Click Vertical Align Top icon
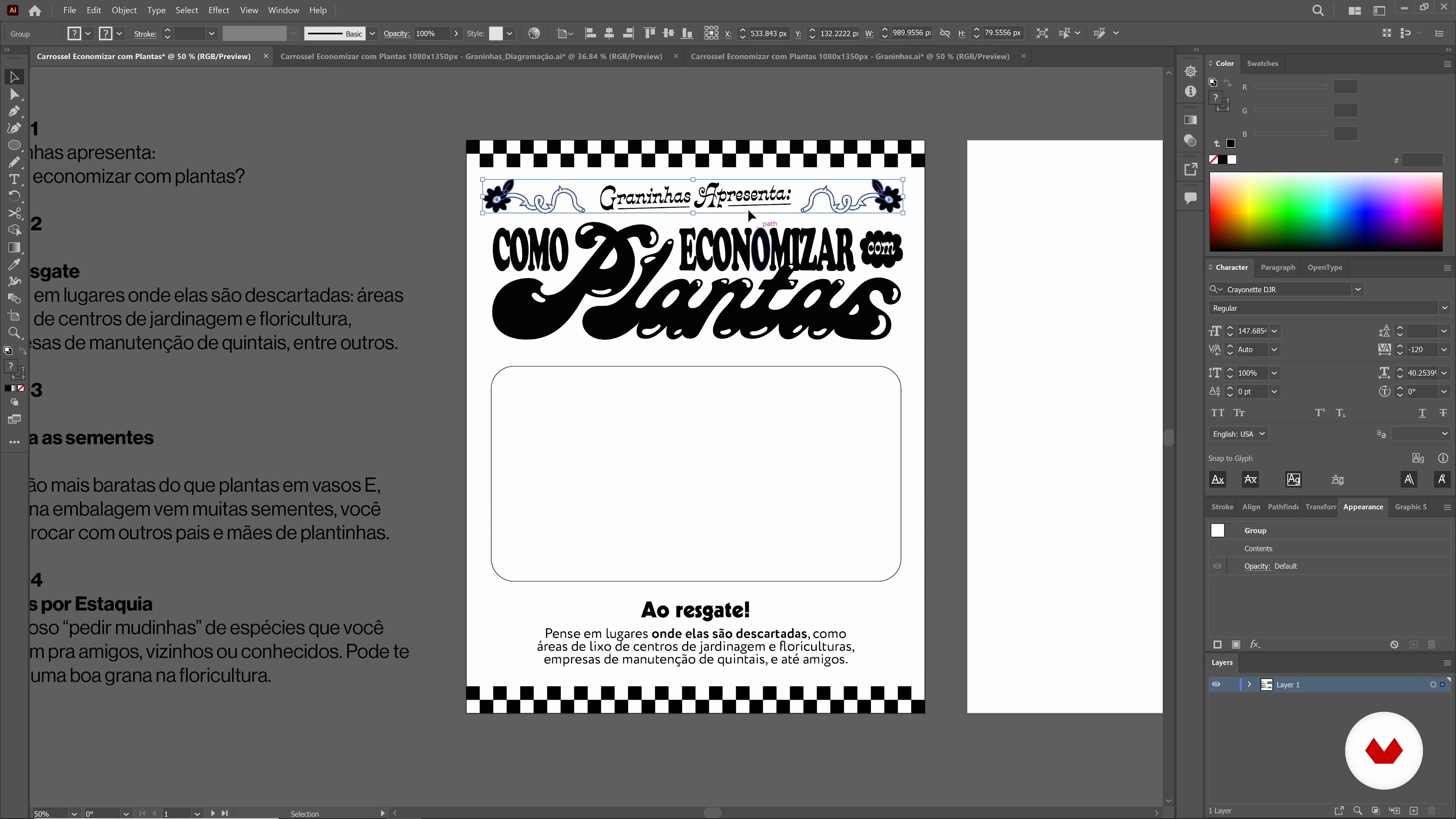This screenshot has height=819, width=1456. pyautogui.click(x=650, y=33)
